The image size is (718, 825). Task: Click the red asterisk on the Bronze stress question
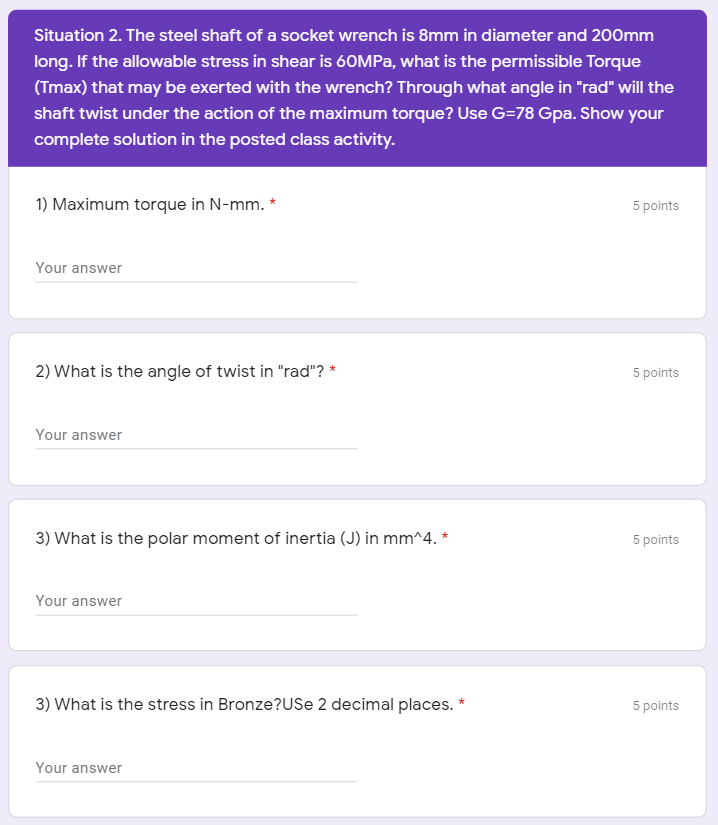pyautogui.click(x=460, y=701)
